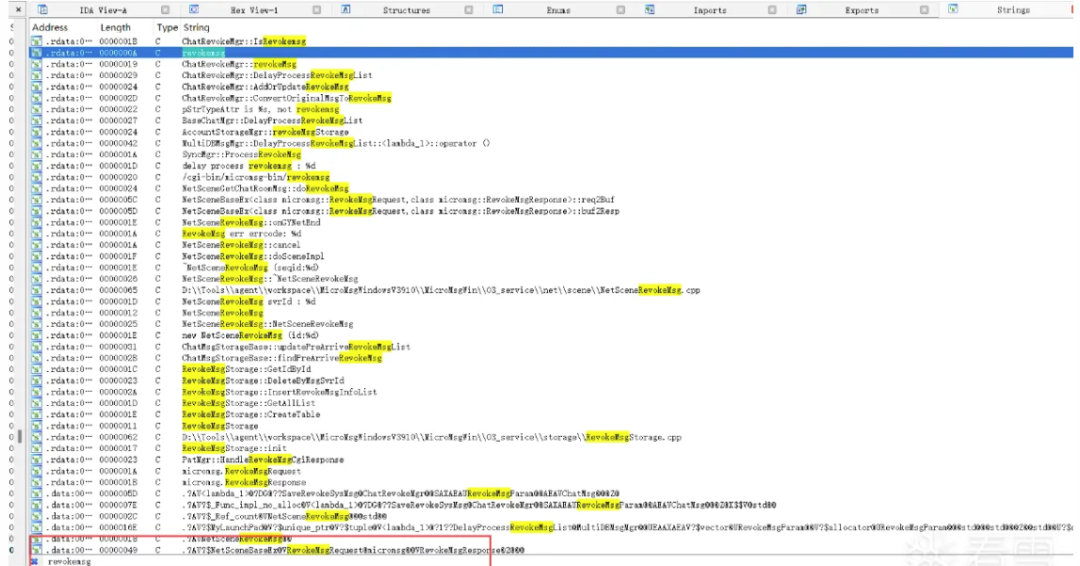This screenshot has width=1080, height=566.
Task: Select NetSceneRevokeMsg::cancel row
Action: [551, 244]
